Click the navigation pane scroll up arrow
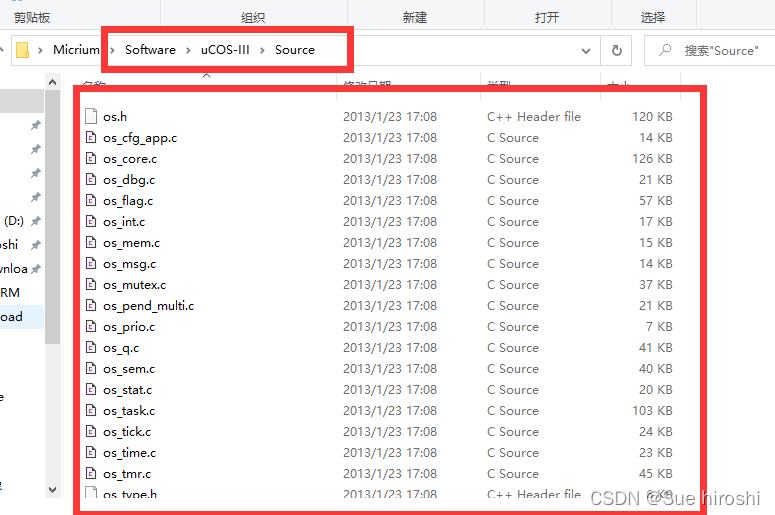The width and height of the screenshot is (775, 515). click(x=52, y=83)
